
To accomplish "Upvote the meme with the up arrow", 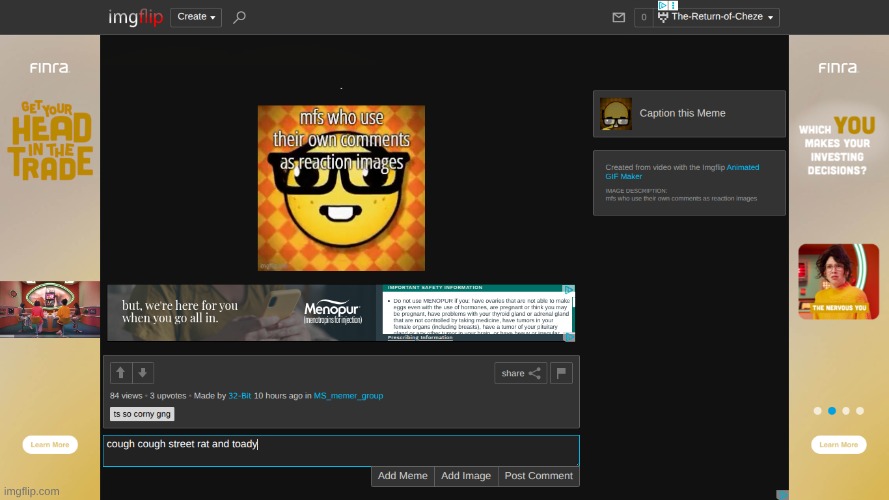I will (x=121, y=373).
